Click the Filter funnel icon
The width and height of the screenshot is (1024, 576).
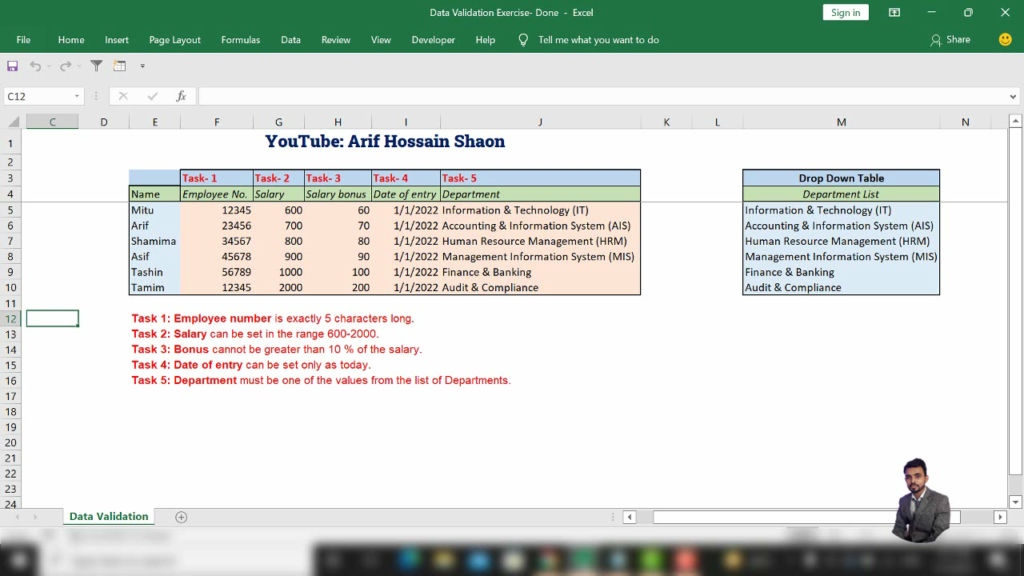97,66
